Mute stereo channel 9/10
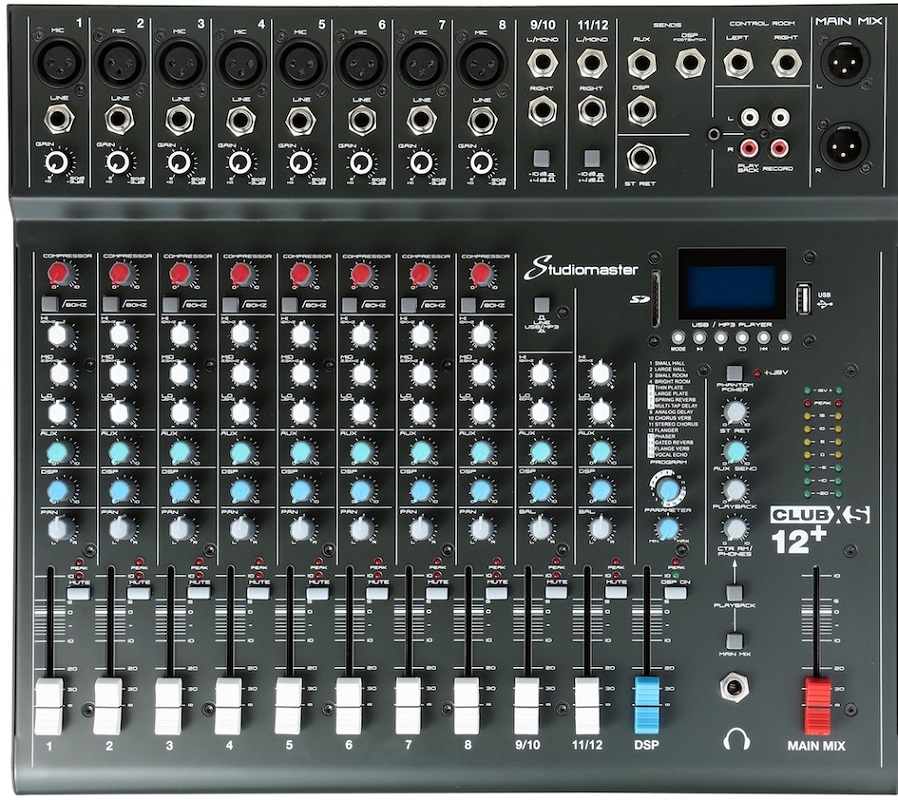This screenshot has height=800, width=898. click(x=557, y=593)
